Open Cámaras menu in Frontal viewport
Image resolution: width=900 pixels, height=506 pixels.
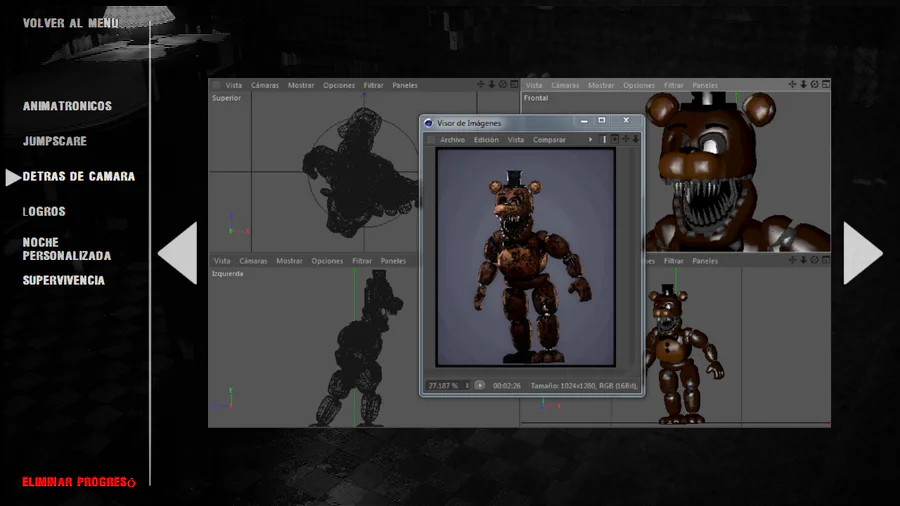565,85
